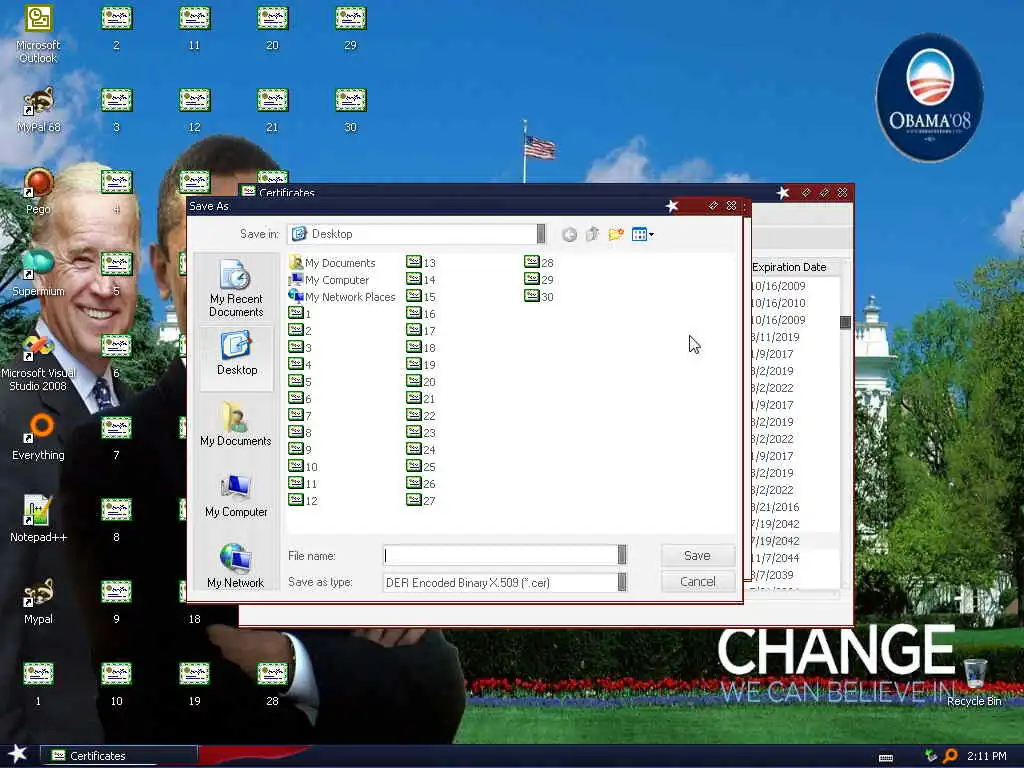This screenshot has height=768, width=1024.
Task: Select file 12 in file list
Action: pyautogui.click(x=303, y=500)
